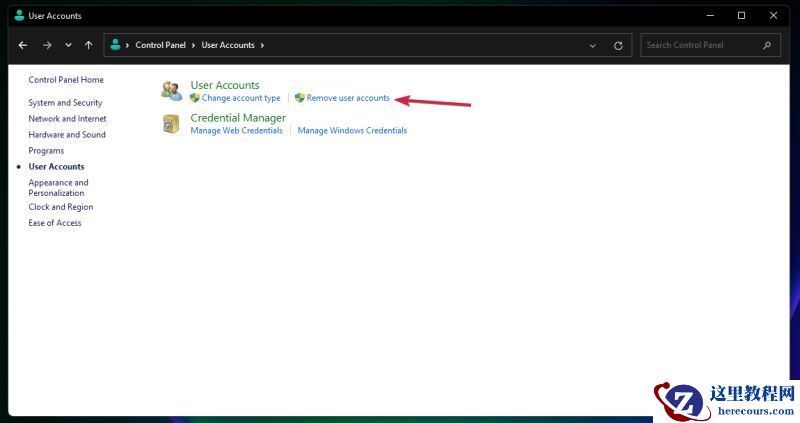
Task: Go forward with the forward arrow
Action: click(x=47, y=45)
